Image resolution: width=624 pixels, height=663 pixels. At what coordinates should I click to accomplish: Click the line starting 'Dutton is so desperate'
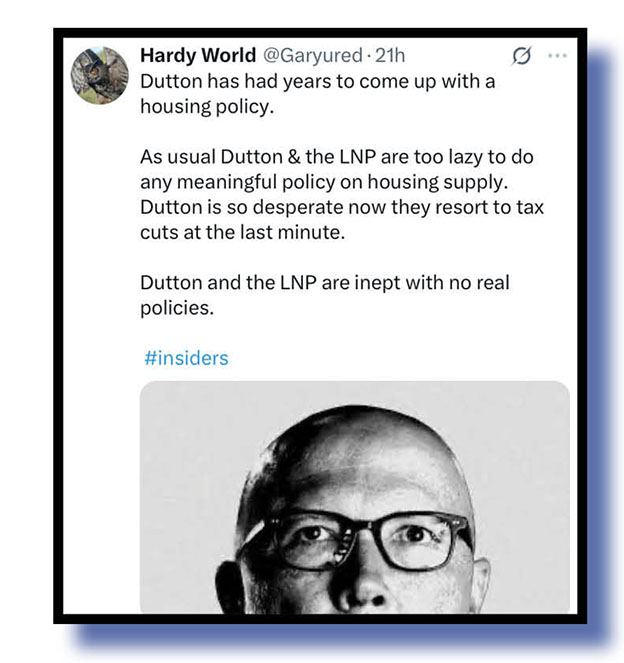coord(342,207)
